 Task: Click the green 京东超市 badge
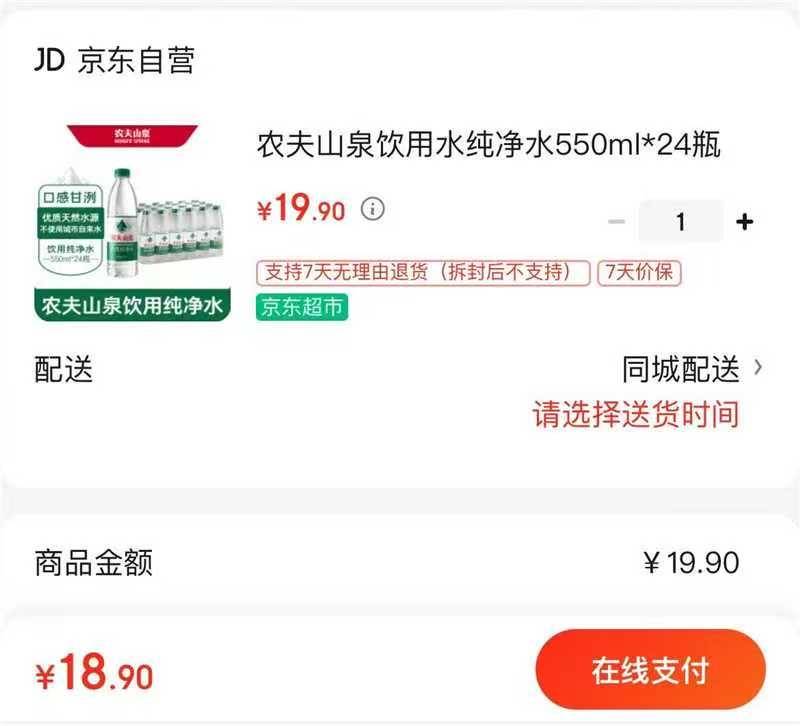[302, 307]
